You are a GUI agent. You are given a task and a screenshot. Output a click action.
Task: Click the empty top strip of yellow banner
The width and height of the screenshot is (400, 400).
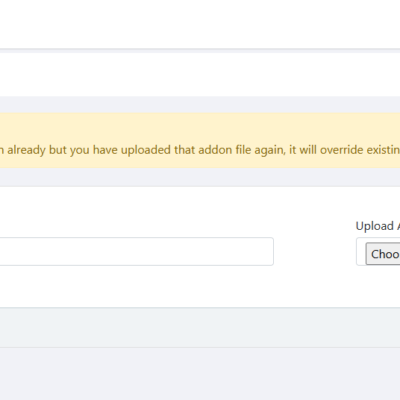[x=200, y=127]
